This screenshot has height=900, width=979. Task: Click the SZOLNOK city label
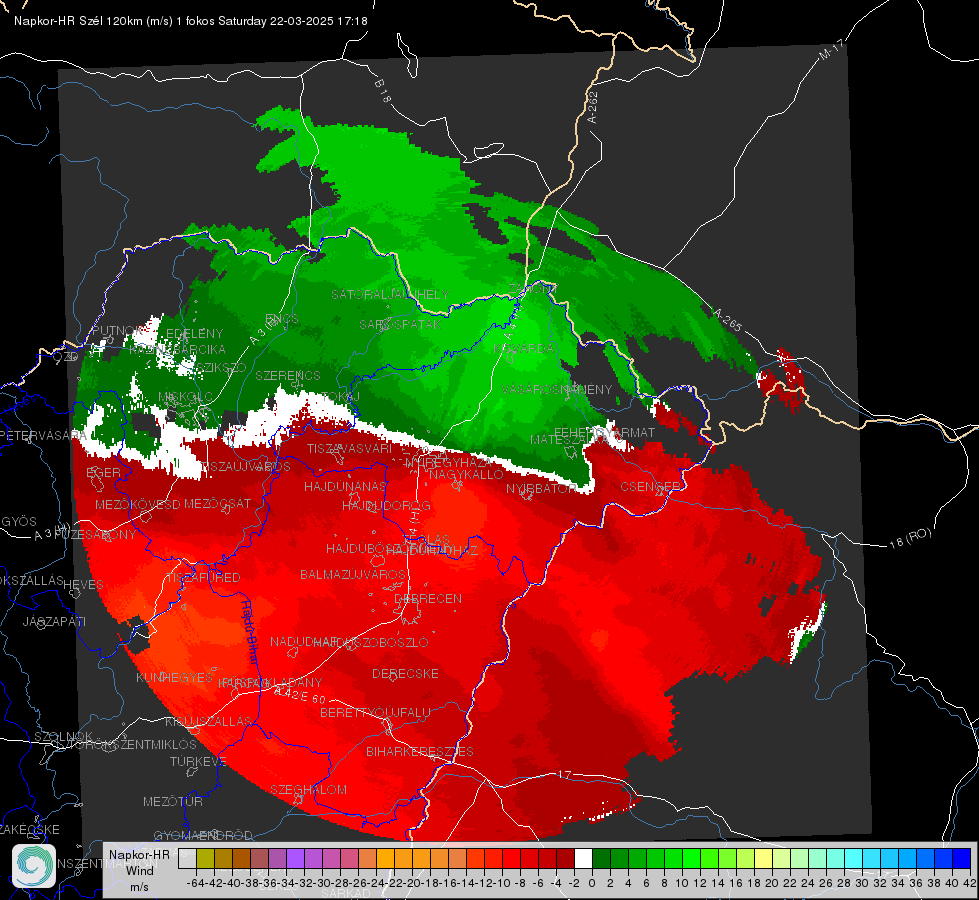[64, 736]
